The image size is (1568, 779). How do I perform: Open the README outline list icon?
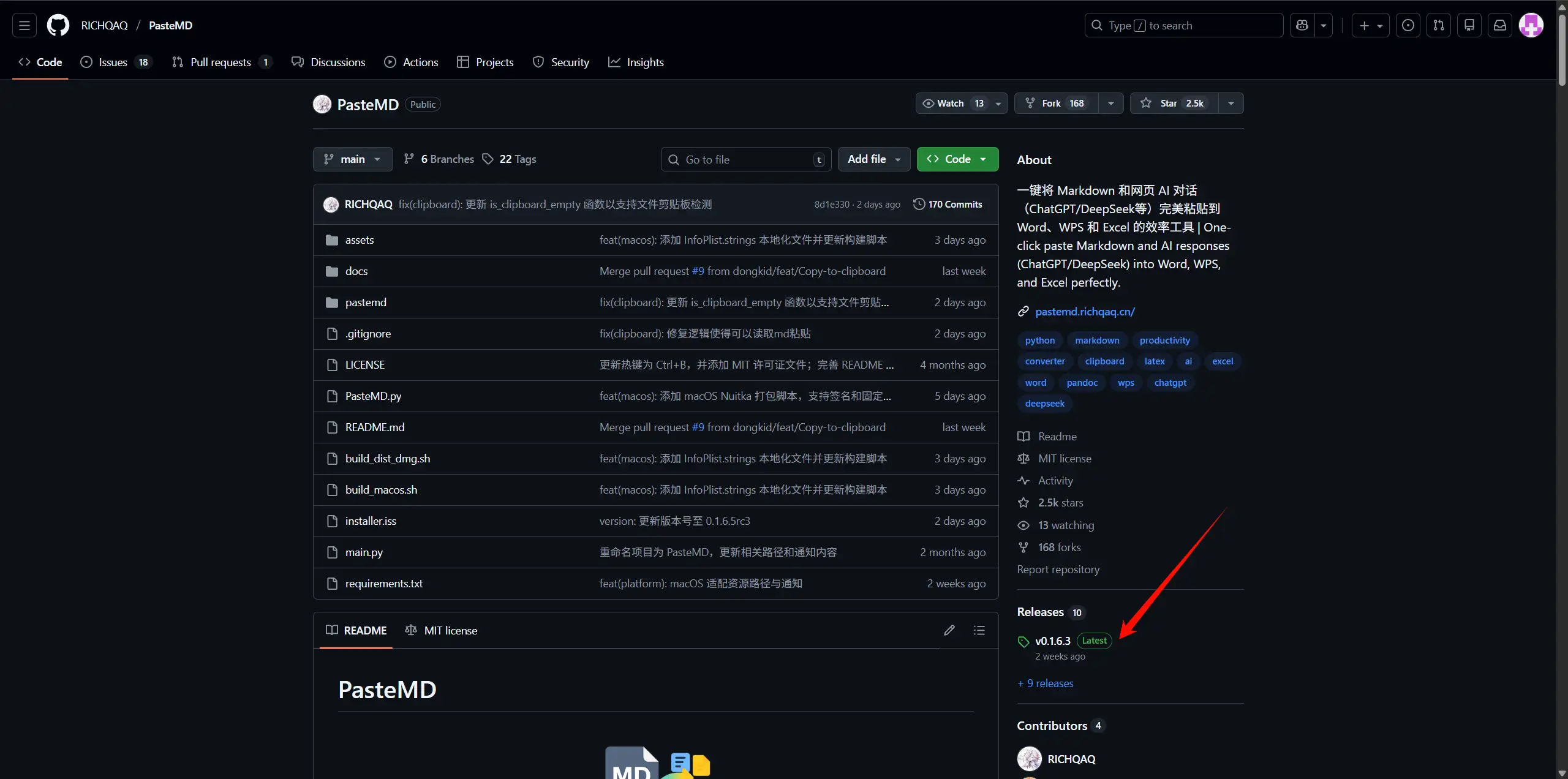coord(979,630)
